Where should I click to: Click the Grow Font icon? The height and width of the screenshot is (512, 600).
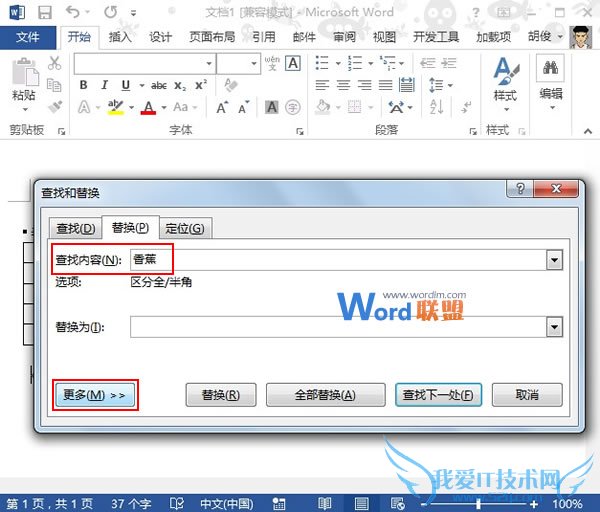click(222, 108)
